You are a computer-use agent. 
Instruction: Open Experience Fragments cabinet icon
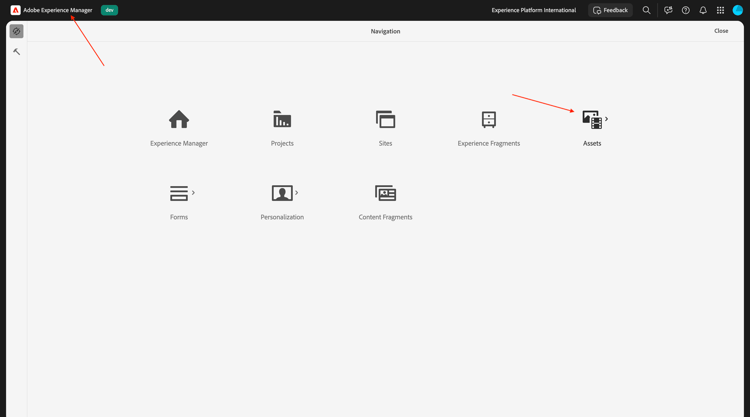pos(489,119)
